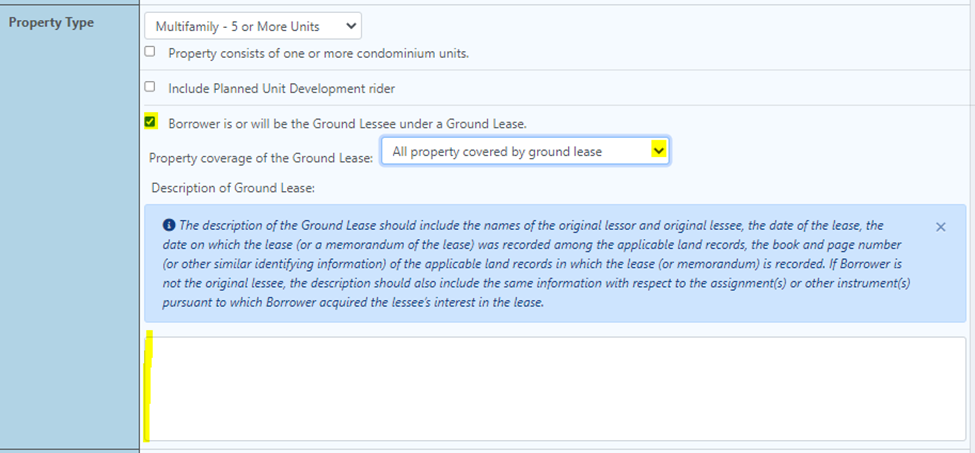The height and width of the screenshot is (453, 975).
Task: Click inside the Description of Ground Lease textarea
Action: click(555, 389)
